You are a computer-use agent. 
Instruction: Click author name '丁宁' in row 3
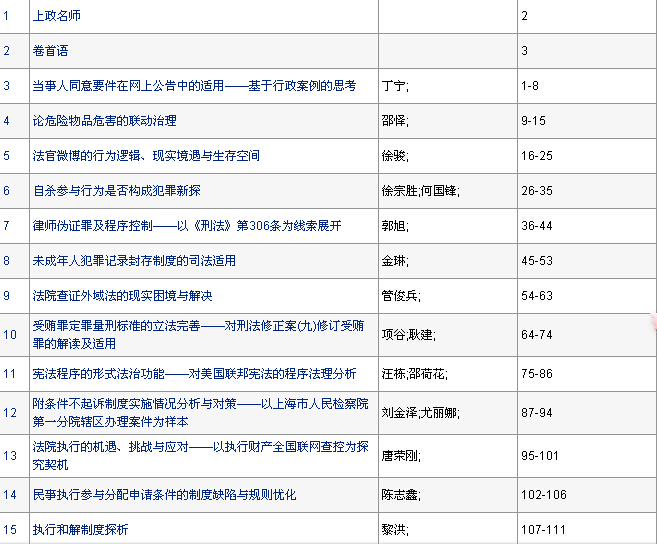click(394, 86)
